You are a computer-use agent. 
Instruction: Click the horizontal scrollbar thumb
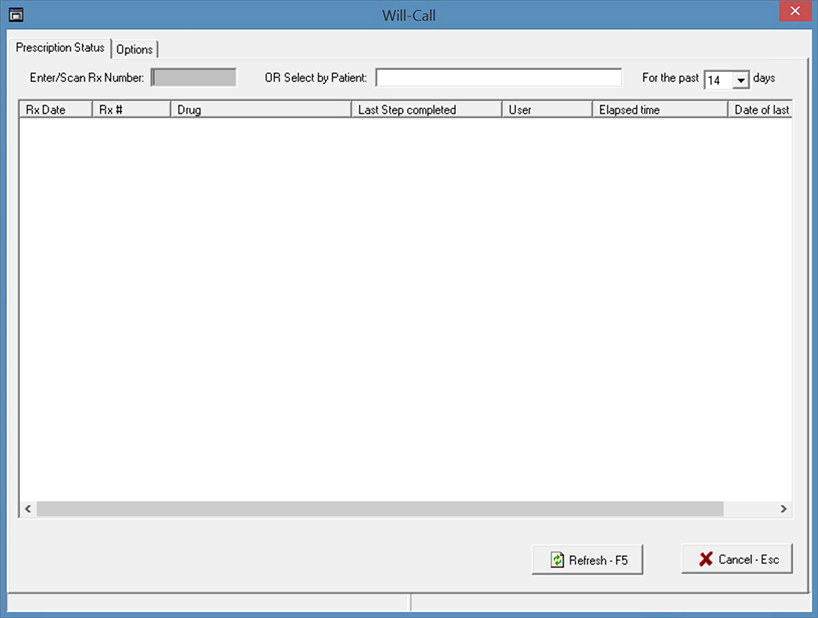(x=380, y=509)
